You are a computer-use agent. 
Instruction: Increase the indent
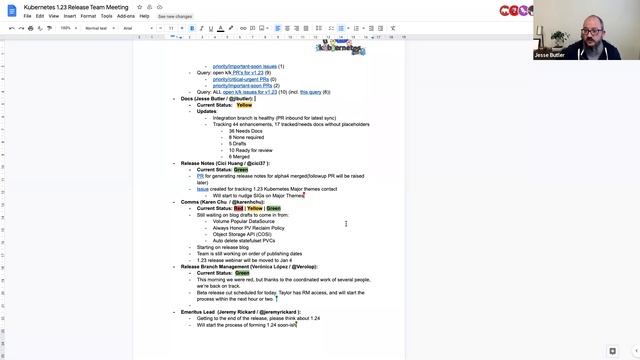point(380,28)
